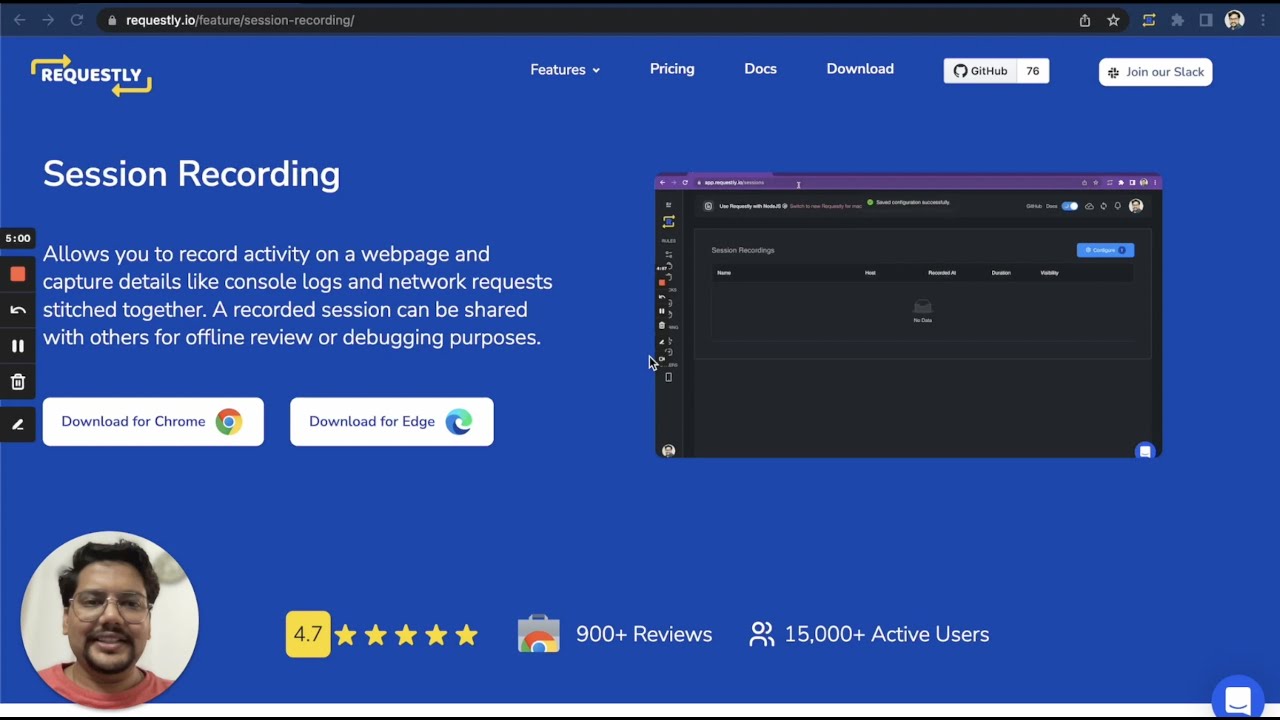Toggle the browser side panel icon
The width and height of the screenshot is (1280, 720).
(1206, 20)
